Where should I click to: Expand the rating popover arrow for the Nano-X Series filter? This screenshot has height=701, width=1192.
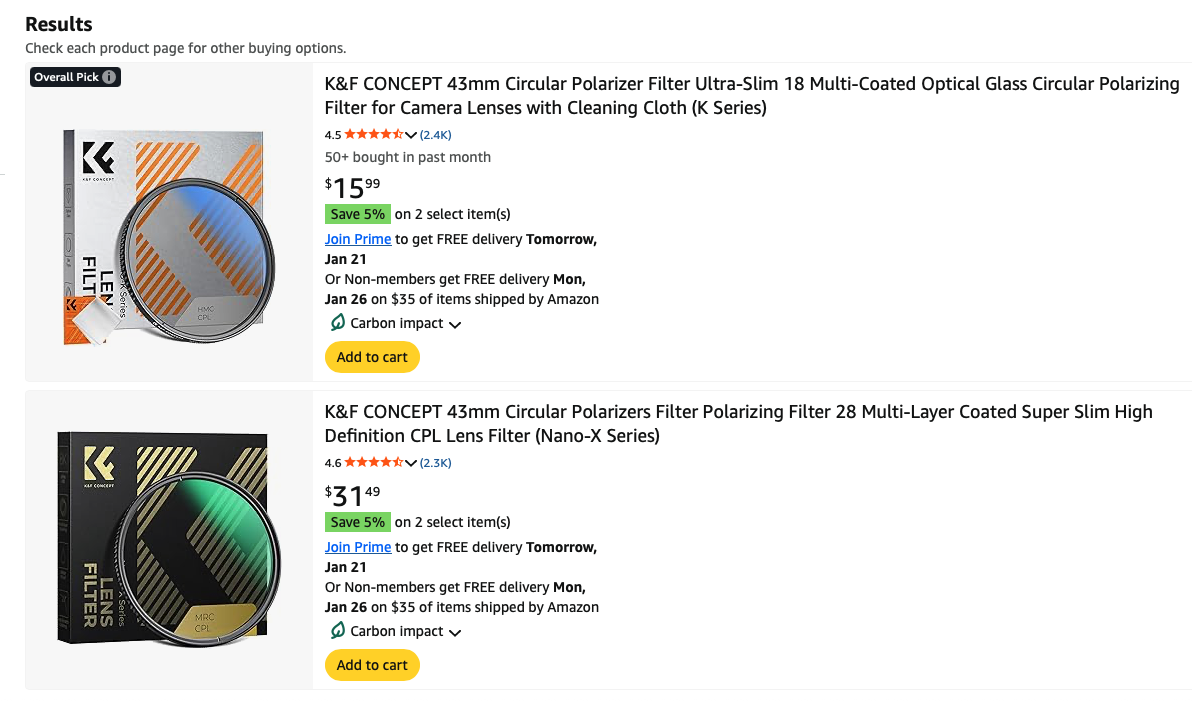(411, 463)
